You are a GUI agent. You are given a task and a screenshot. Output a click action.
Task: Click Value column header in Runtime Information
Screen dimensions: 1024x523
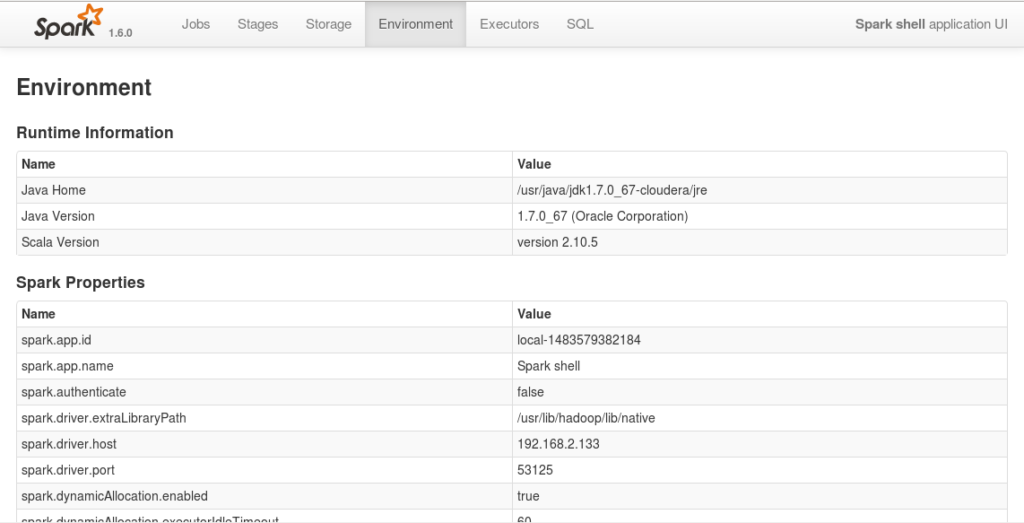click(x=534, y=164)
